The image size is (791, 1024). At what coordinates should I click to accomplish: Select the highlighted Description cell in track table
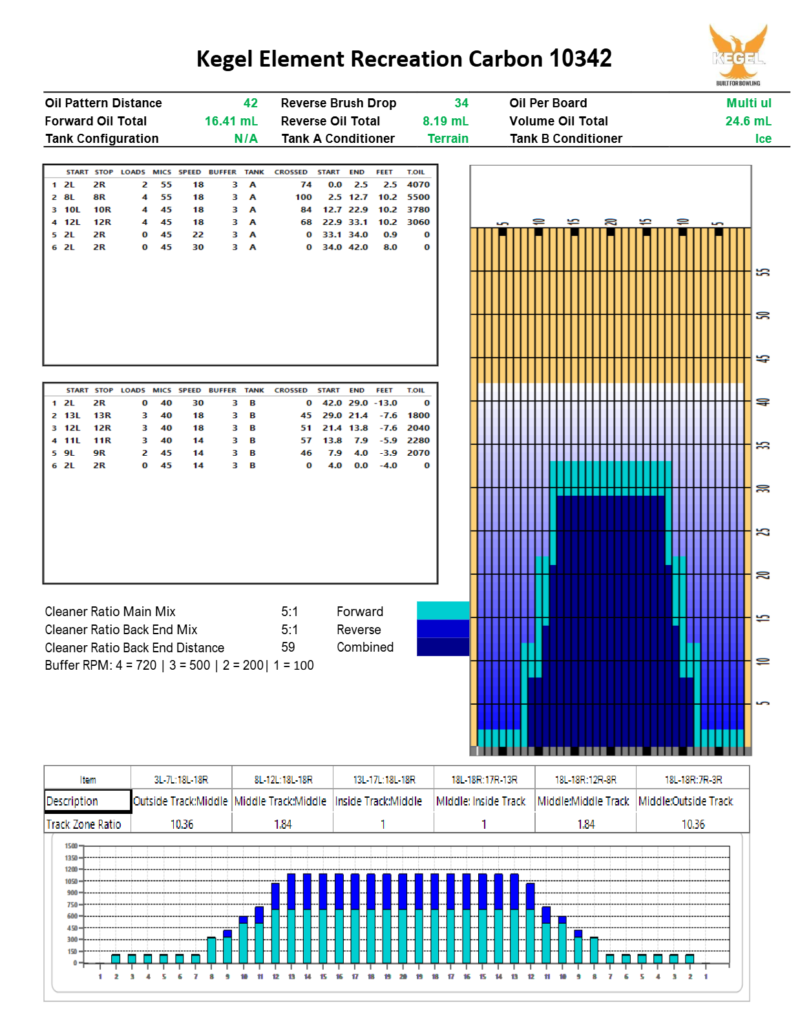pyautogui.click(x=87, y=801)
